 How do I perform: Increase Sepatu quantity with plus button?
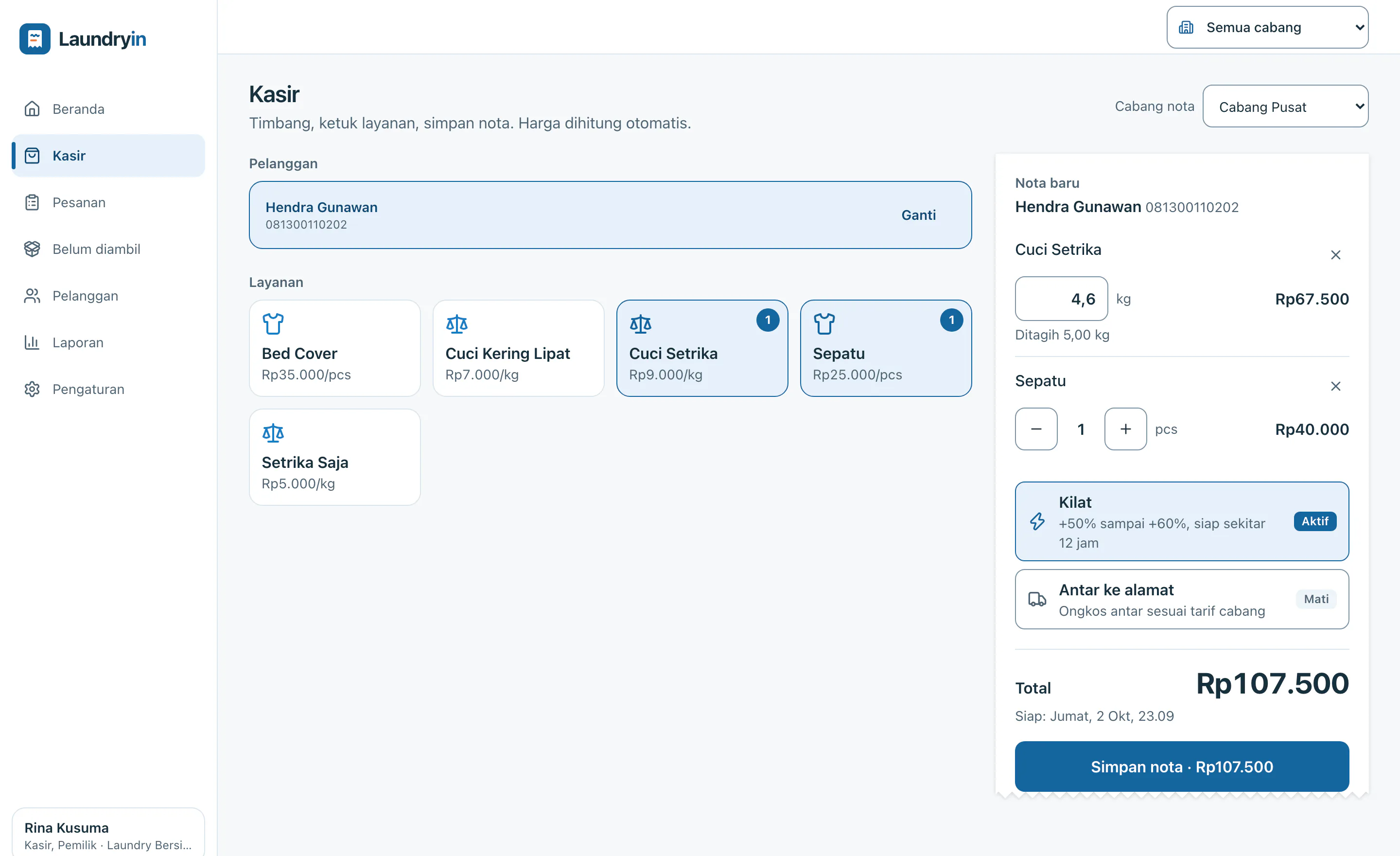click(x=1125, y=429)
